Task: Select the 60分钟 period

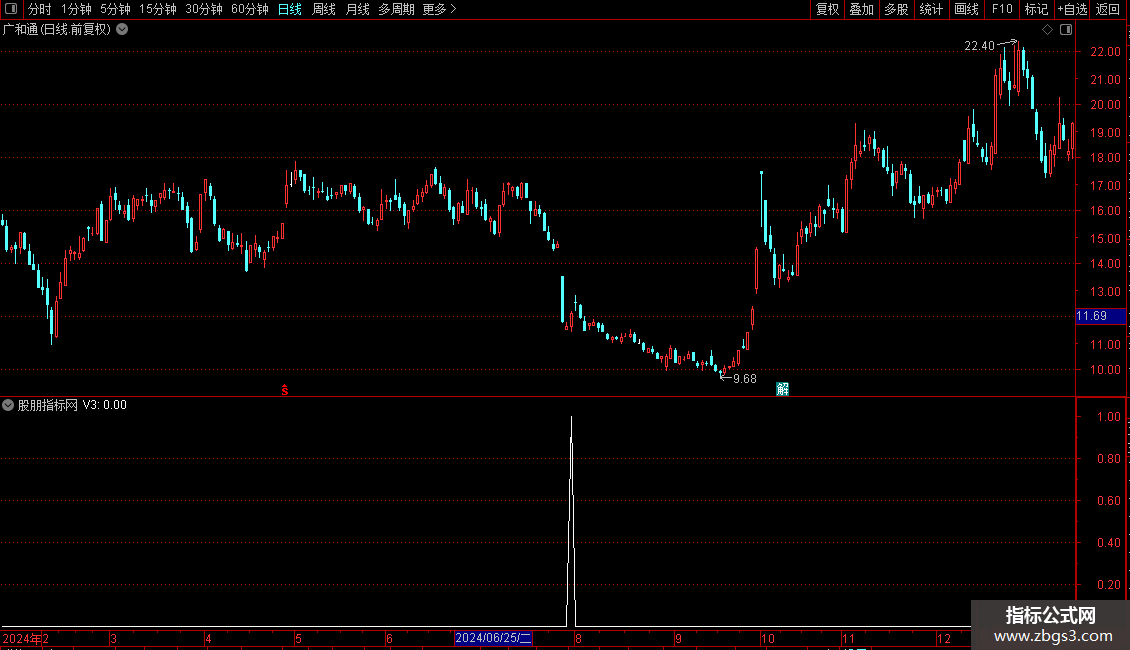Action: click(x=249, y=9)
